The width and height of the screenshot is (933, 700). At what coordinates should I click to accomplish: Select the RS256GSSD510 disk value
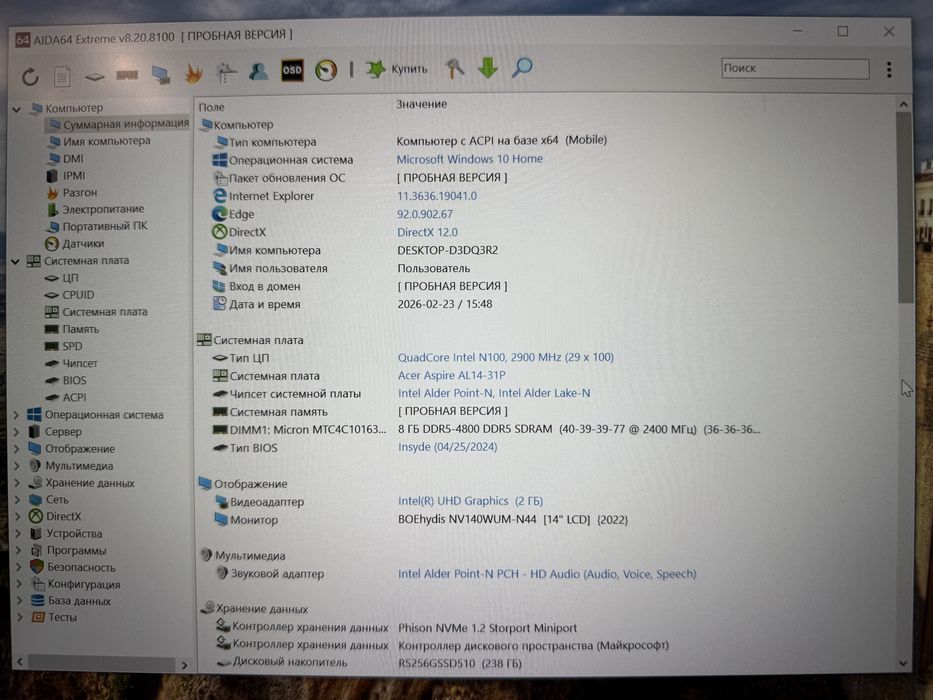click(x=459, y=663)
